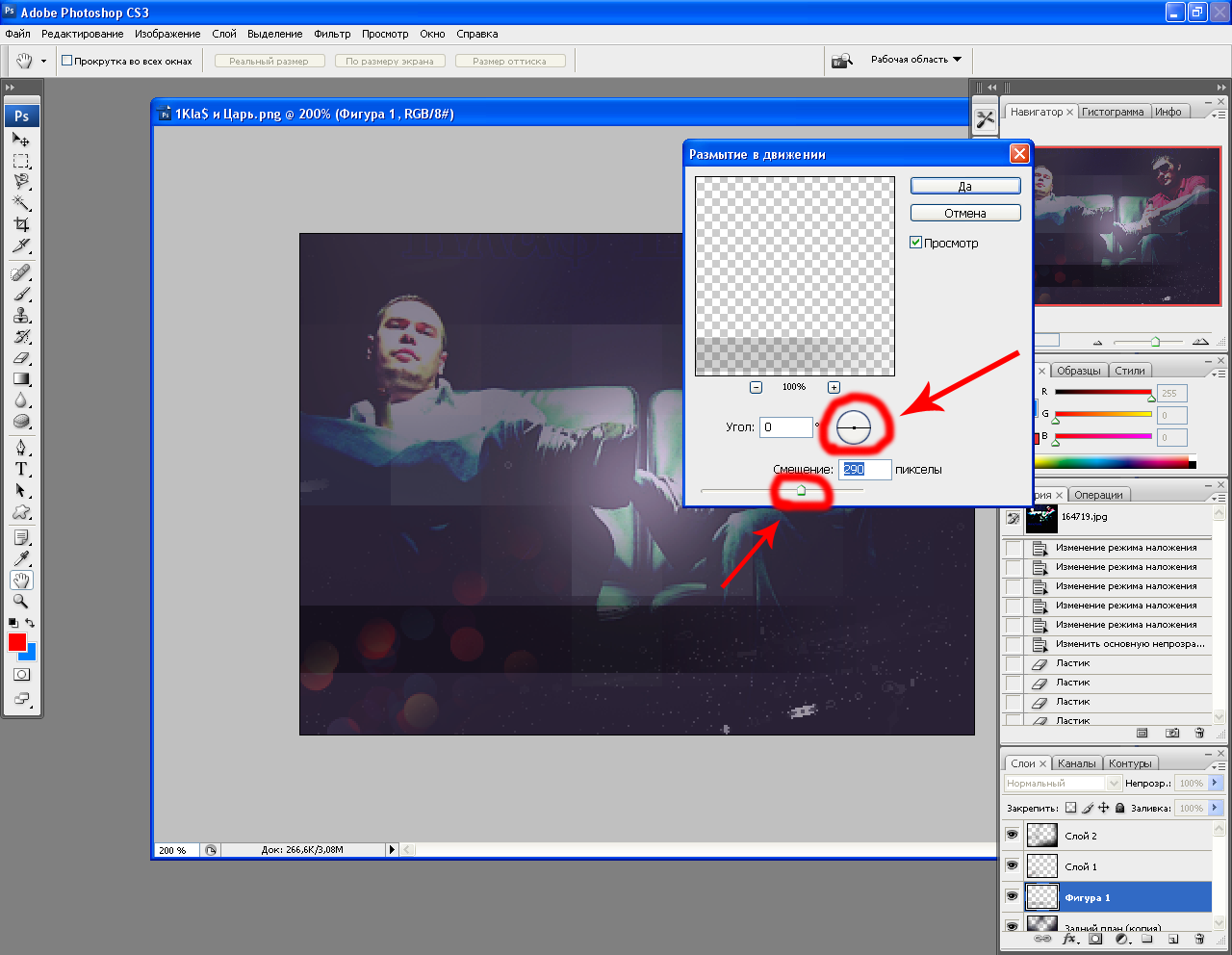Select the Zoom tool in the toolbox
The height and width of the screenshot is (955, 1232).
click(x=21, y=601)
